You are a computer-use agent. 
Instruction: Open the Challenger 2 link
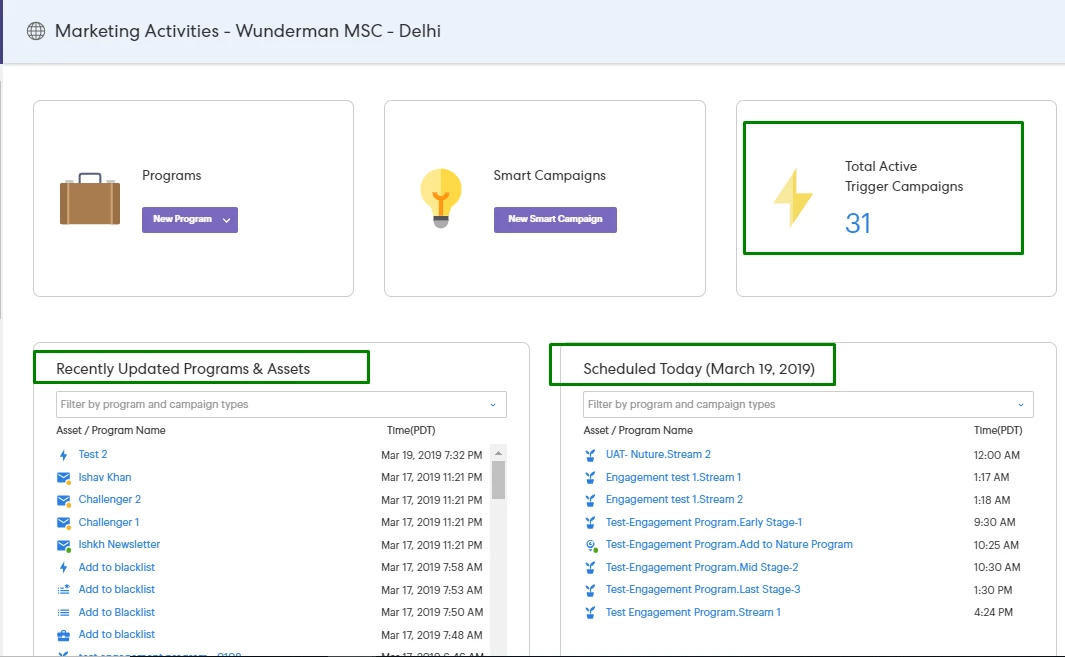tap(109, 499)
